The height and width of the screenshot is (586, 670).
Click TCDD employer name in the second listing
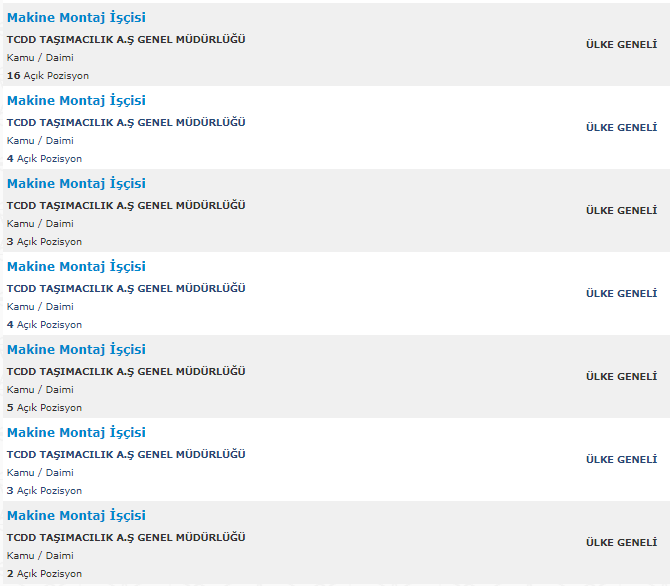[x=126, y=122]
